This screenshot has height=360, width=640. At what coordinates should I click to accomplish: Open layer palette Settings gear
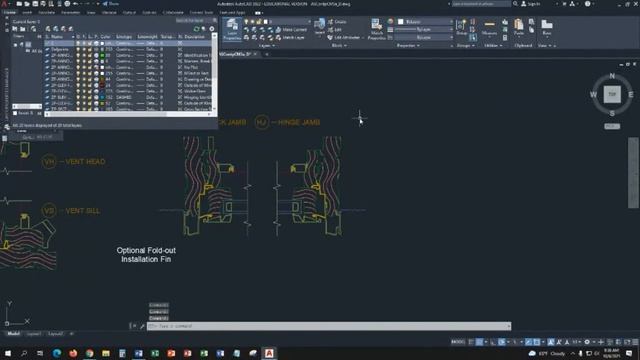point(212,29)
